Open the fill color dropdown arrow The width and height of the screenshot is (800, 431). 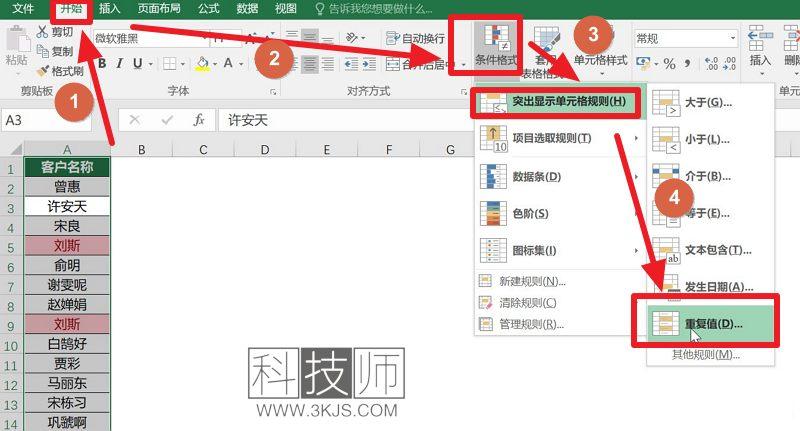click(215, 64)
